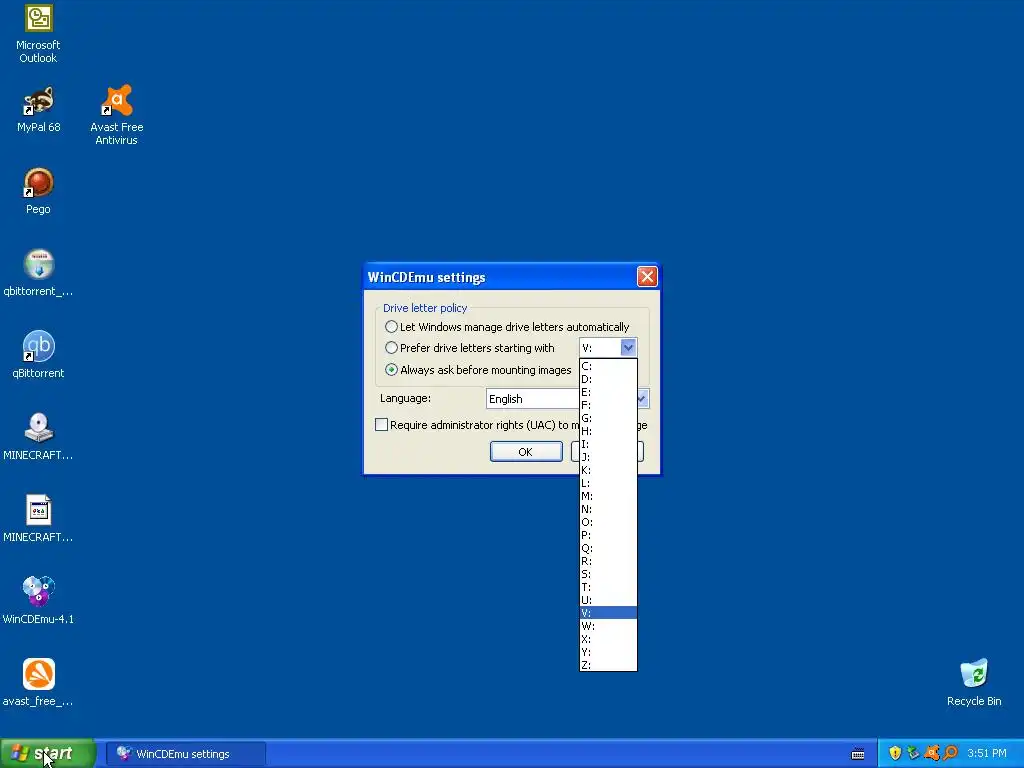Pick X: in the drive letter list
The height and width of the screenshot is (768, 1024).
[x=608, y=639]
